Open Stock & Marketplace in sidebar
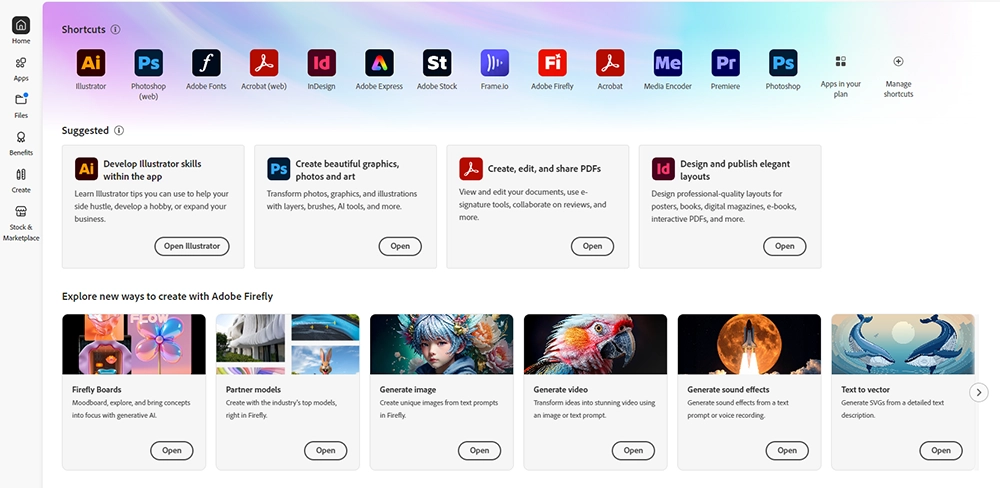1000x488 pixels. (21, 223)
